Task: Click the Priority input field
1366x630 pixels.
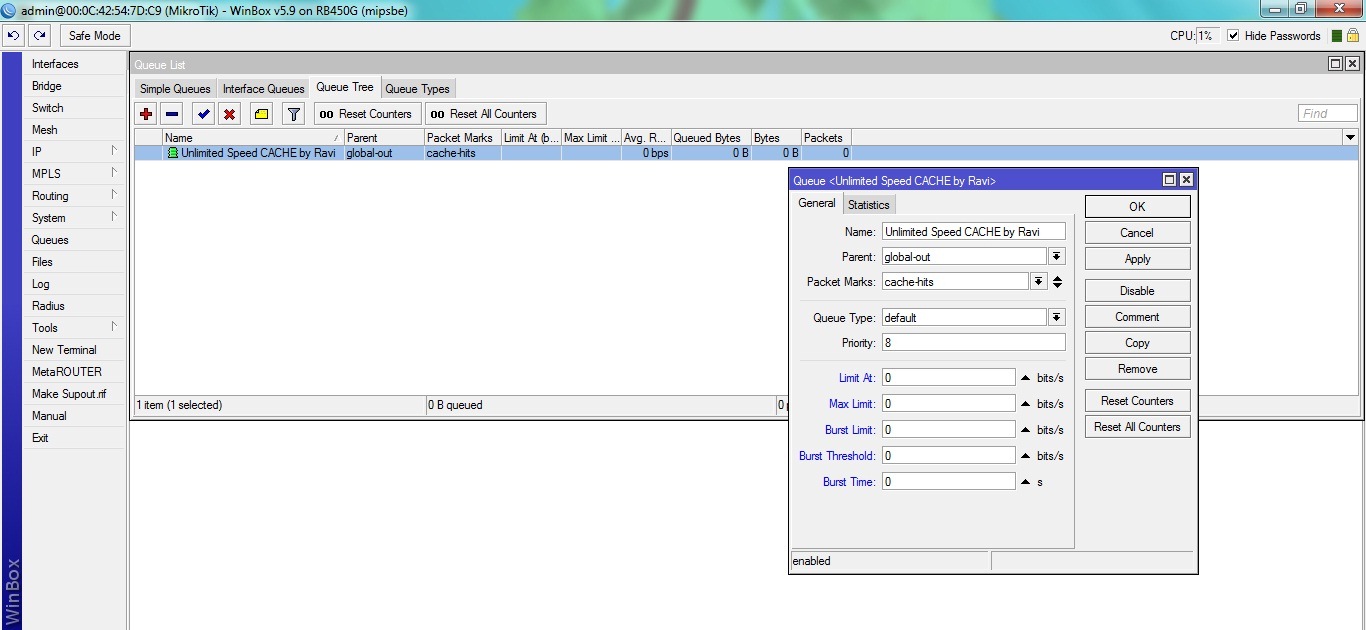Action: [x=973, y=343]
